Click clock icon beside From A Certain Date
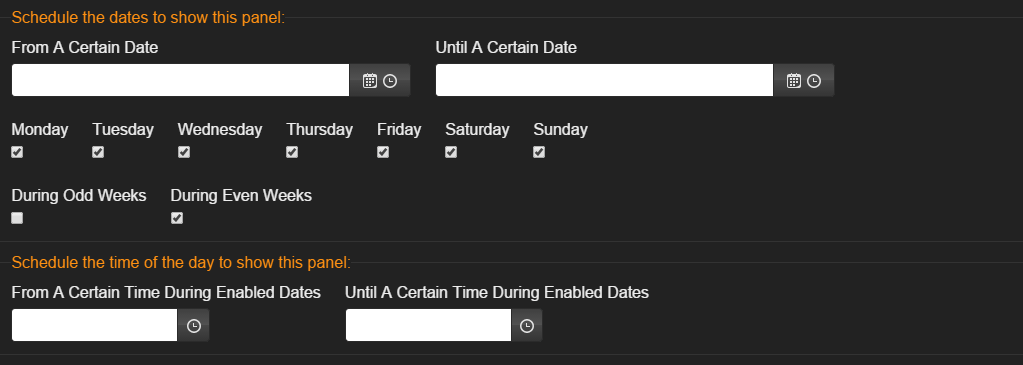This screenshot has height=365, width=1023. pyautogui.click(x=390, y=81)
